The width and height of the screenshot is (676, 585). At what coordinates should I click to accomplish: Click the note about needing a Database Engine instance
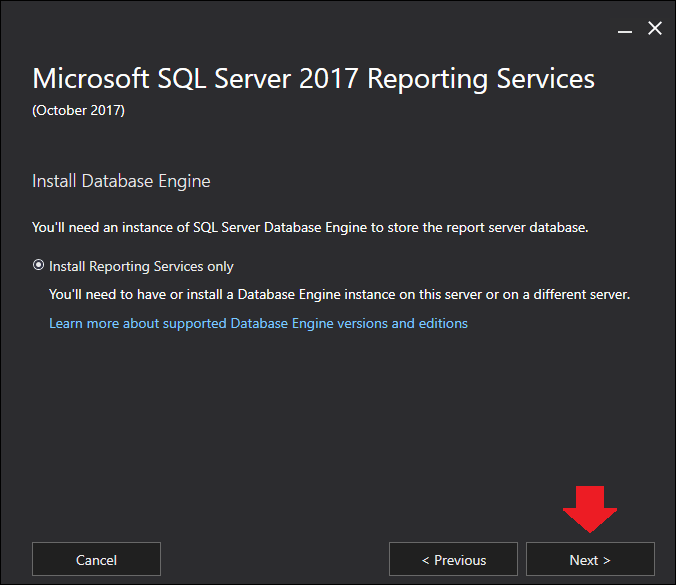339,294
